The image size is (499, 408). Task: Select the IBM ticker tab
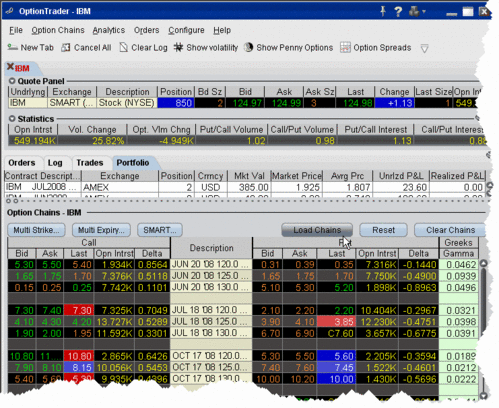22,68
